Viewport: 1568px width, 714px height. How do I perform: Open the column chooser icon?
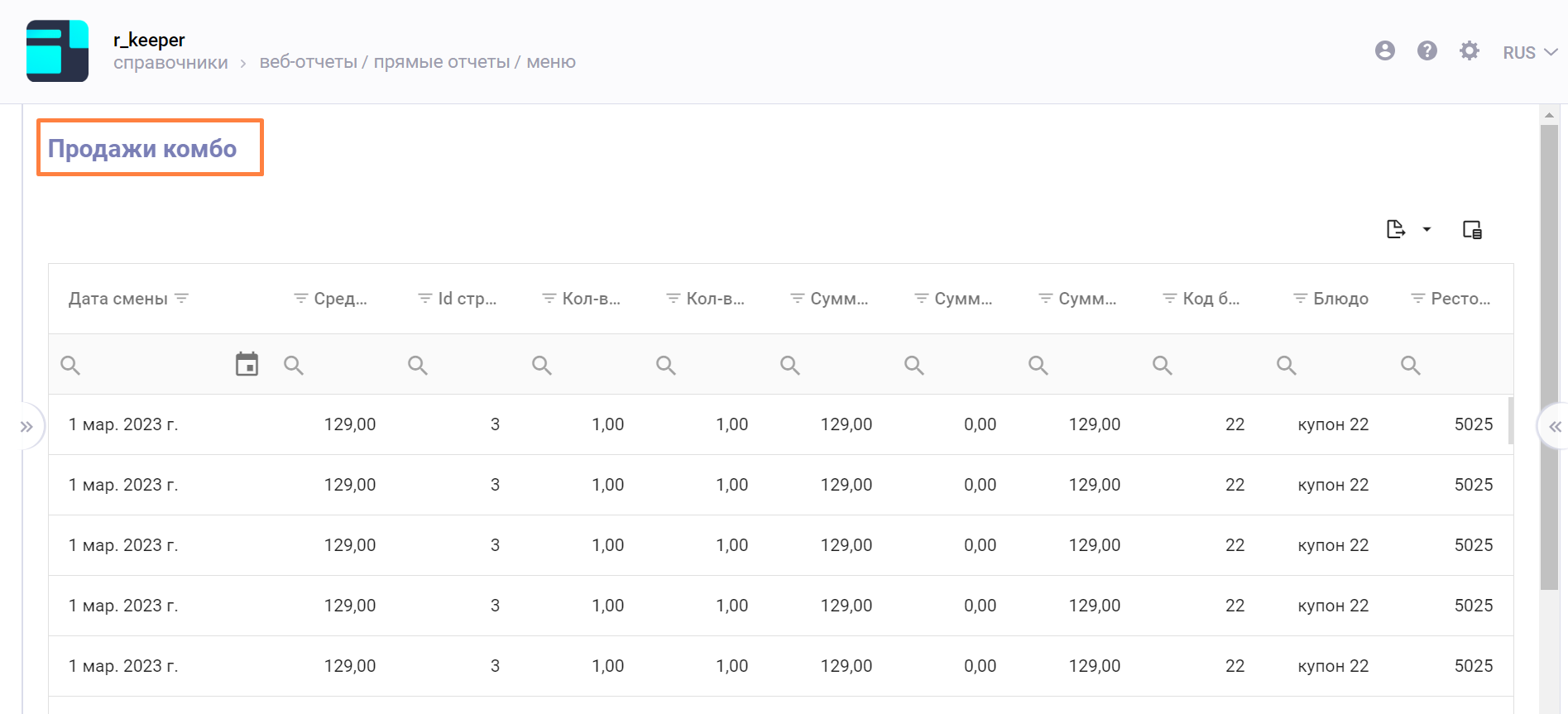pyautogui.click(x=1472, y=229)
